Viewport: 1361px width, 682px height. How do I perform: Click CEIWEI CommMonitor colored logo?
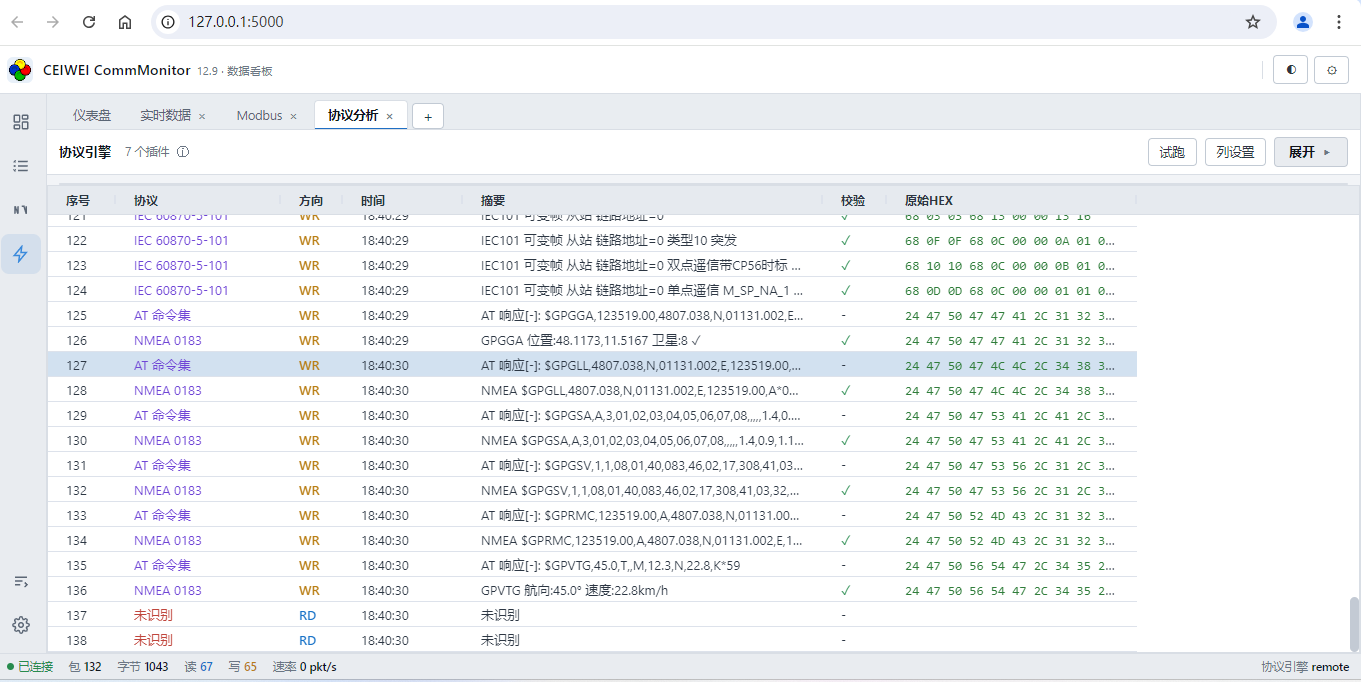20,70
